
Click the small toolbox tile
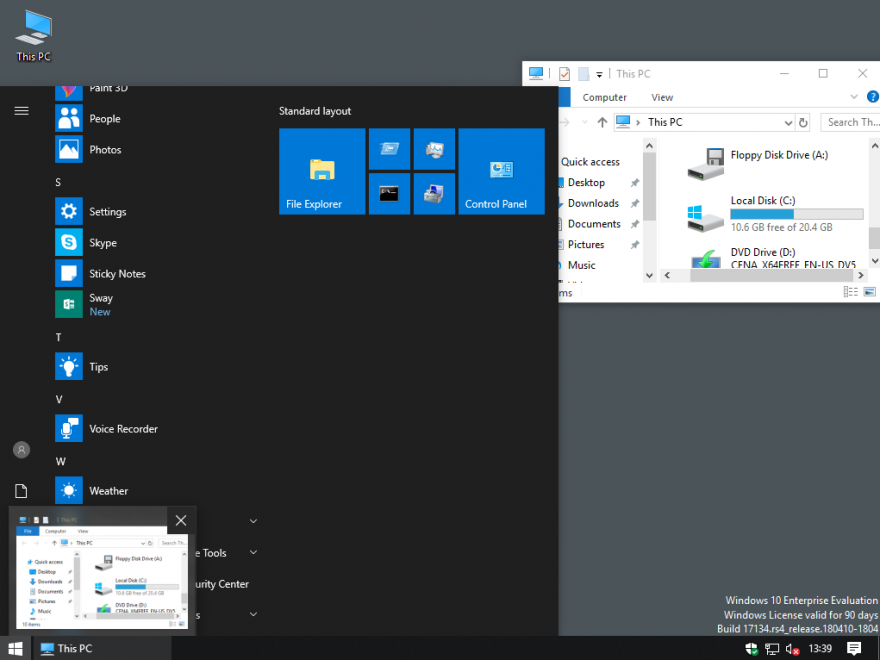[x=434, y=194]
